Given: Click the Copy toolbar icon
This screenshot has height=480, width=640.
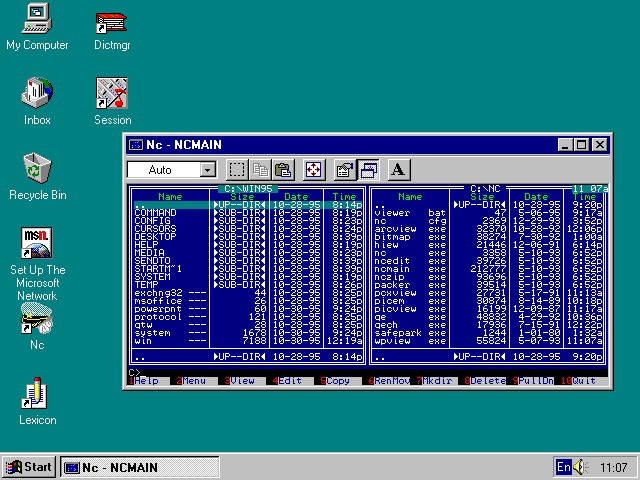Looking at the screenshot, I should pos(260,170).
